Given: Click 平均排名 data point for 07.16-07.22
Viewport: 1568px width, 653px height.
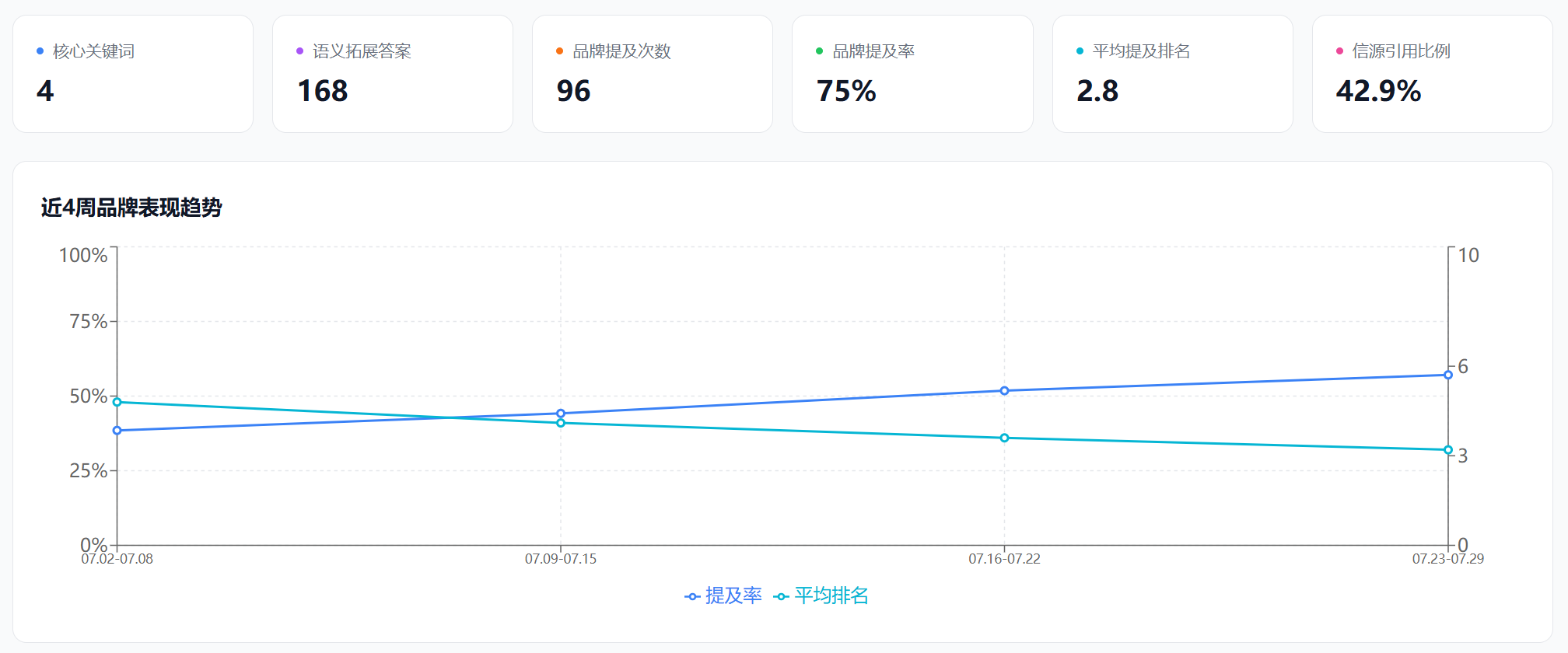Looking at the screenshot, I should [x=1004, y=438].
